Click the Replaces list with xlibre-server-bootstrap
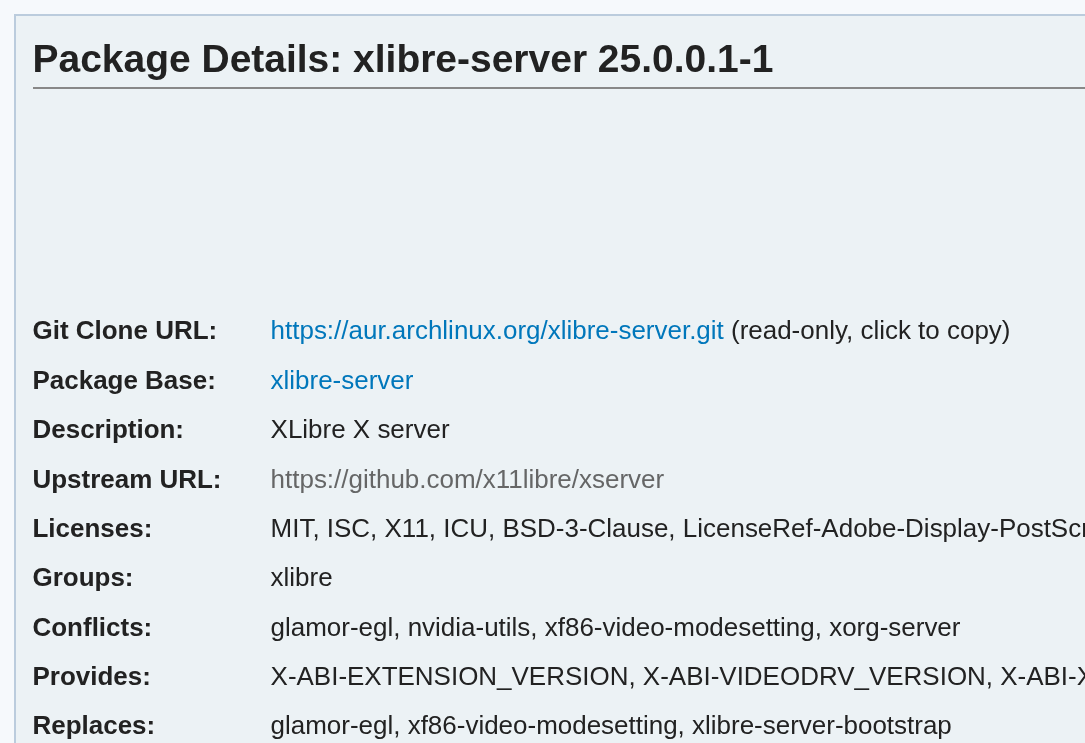 611,726
